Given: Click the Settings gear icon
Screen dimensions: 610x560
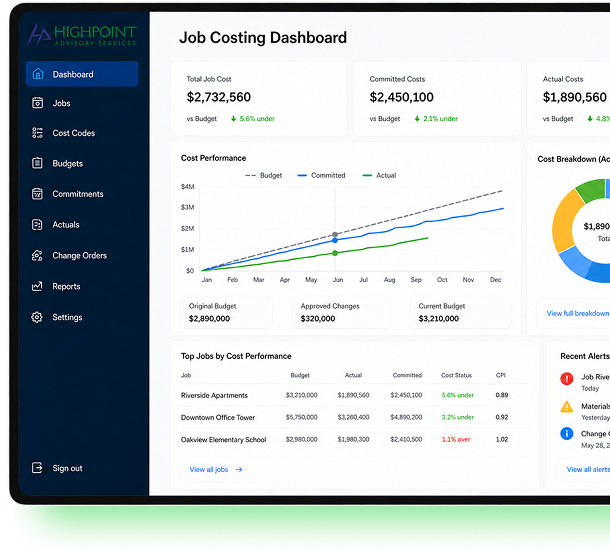Looking at the screenshot, I should [37, 317].
